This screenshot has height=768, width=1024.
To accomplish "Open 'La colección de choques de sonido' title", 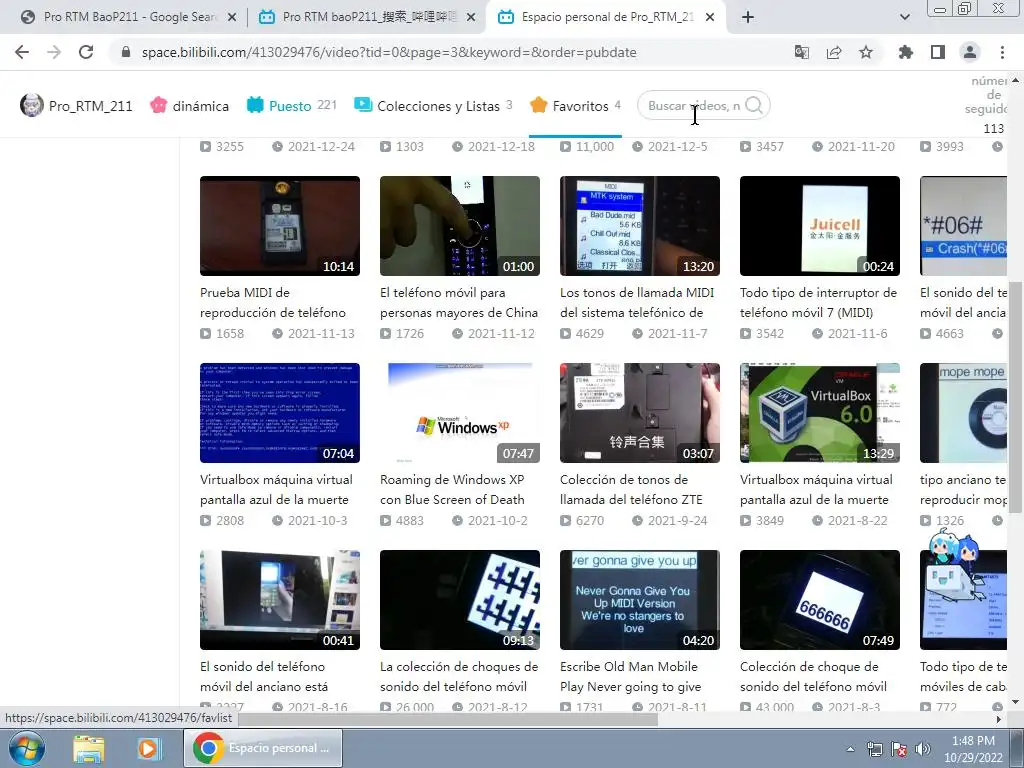I will pos(459,676).
